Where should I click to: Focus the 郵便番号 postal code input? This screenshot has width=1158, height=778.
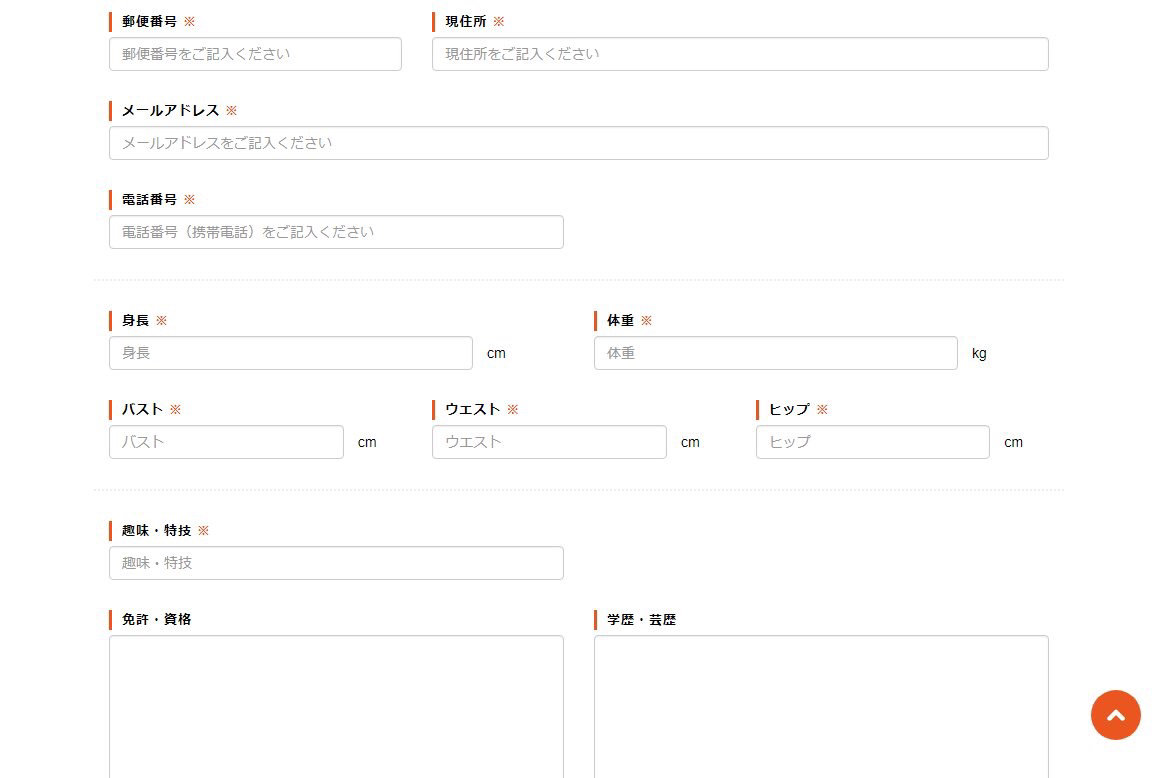[x=255, y=54]
